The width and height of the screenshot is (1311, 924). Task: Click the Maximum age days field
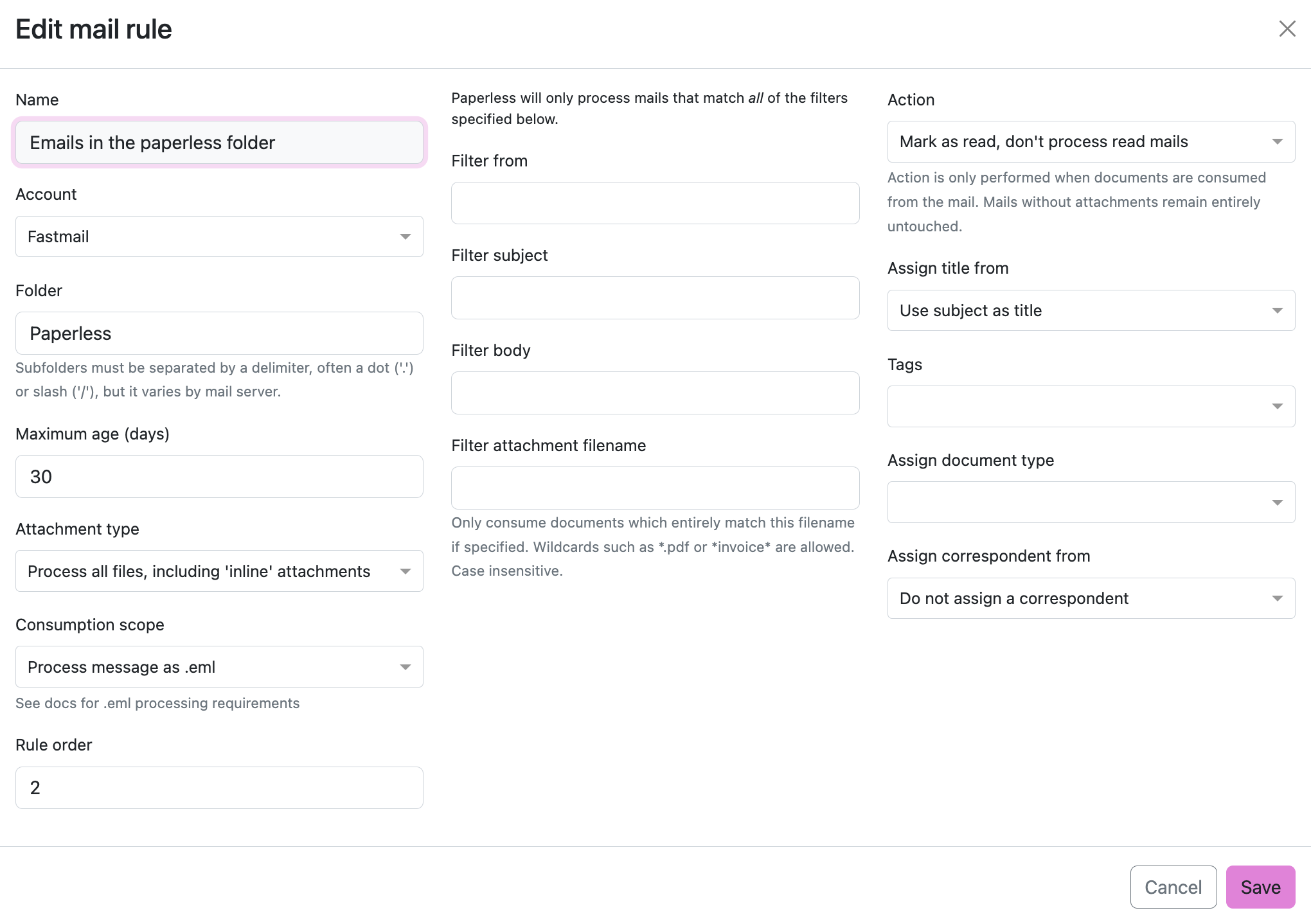pos(219,477)
